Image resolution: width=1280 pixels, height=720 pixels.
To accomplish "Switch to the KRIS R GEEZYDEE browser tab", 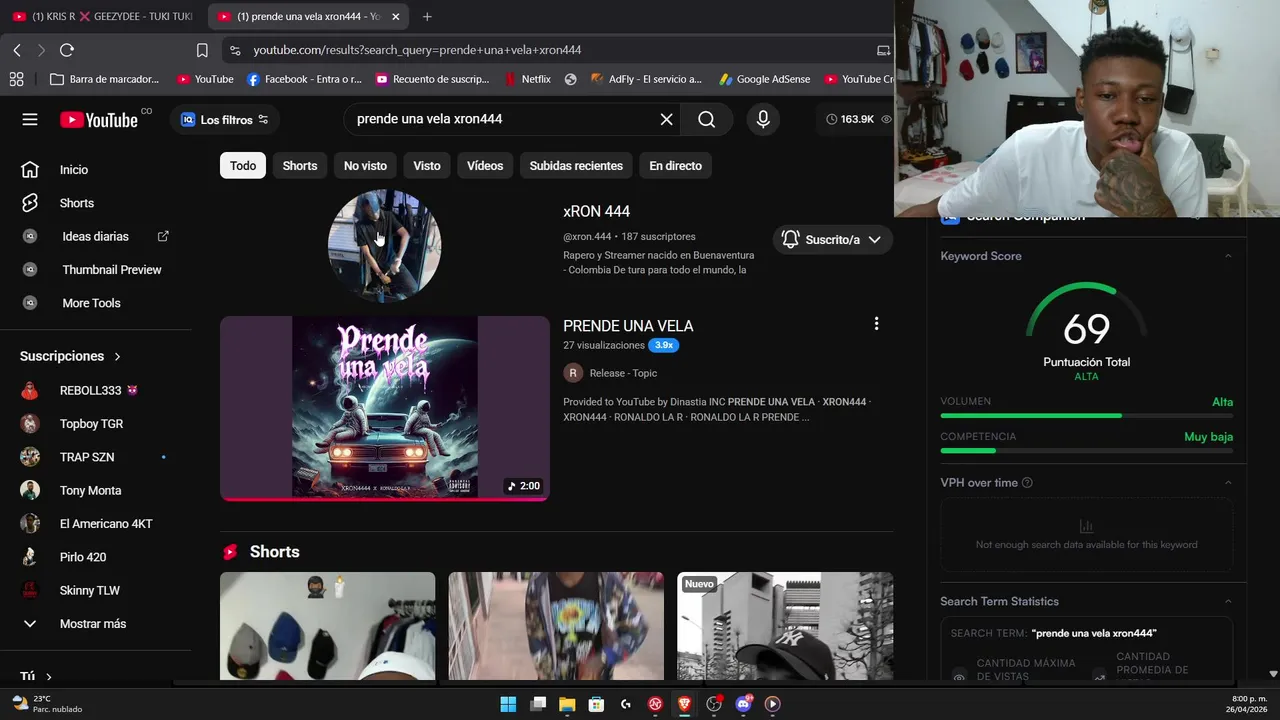I will point(102,16).
